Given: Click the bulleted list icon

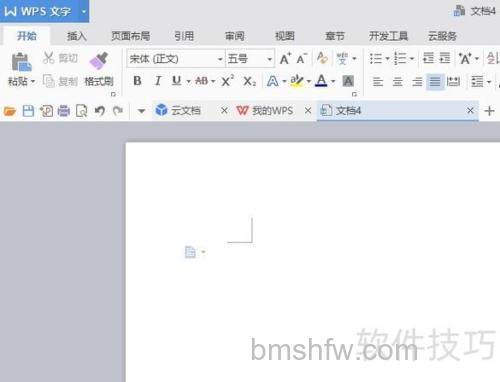Looking at the screenshot, I should 376,59.
